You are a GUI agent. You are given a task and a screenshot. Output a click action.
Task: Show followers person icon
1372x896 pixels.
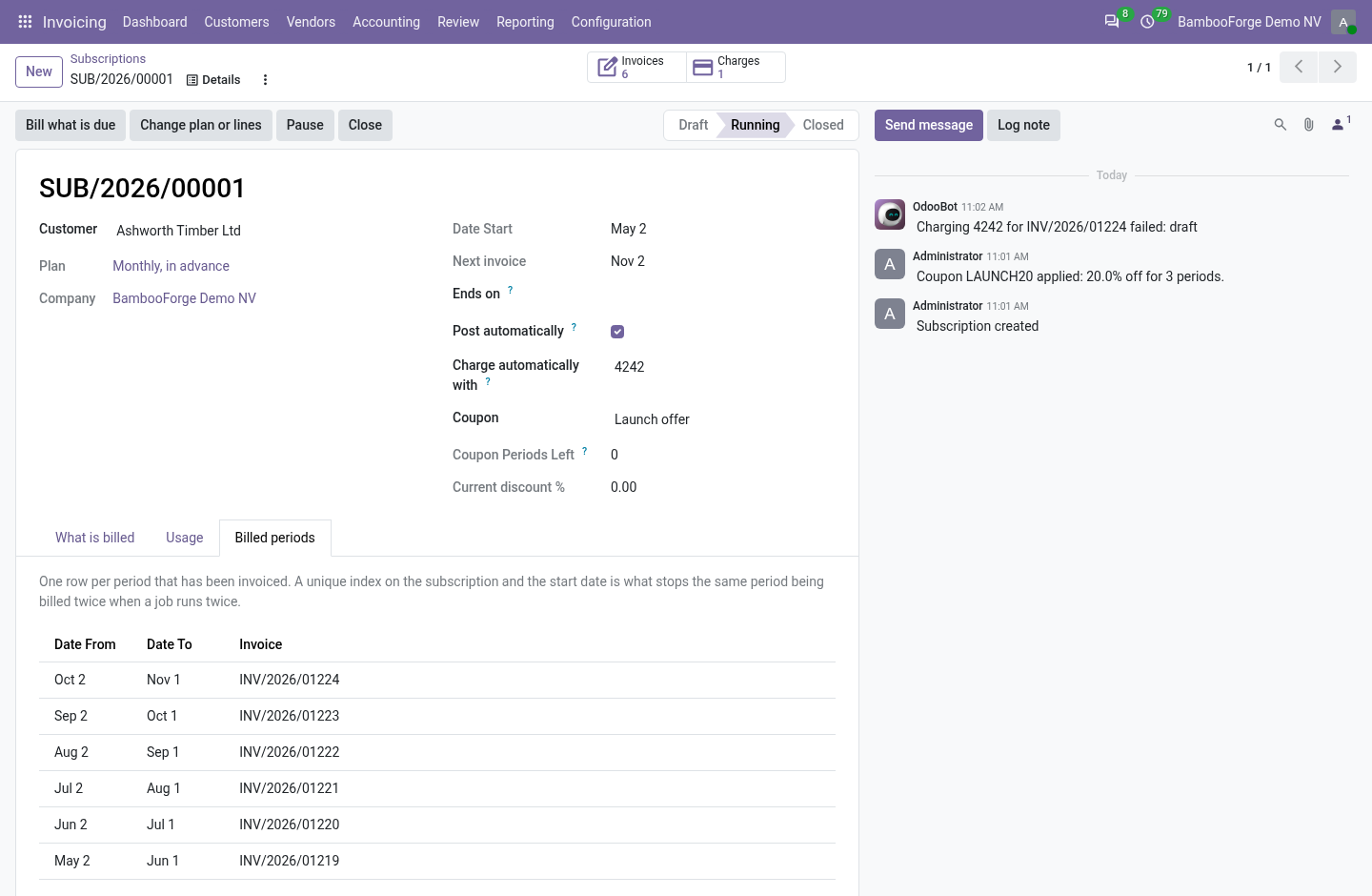1341,124
